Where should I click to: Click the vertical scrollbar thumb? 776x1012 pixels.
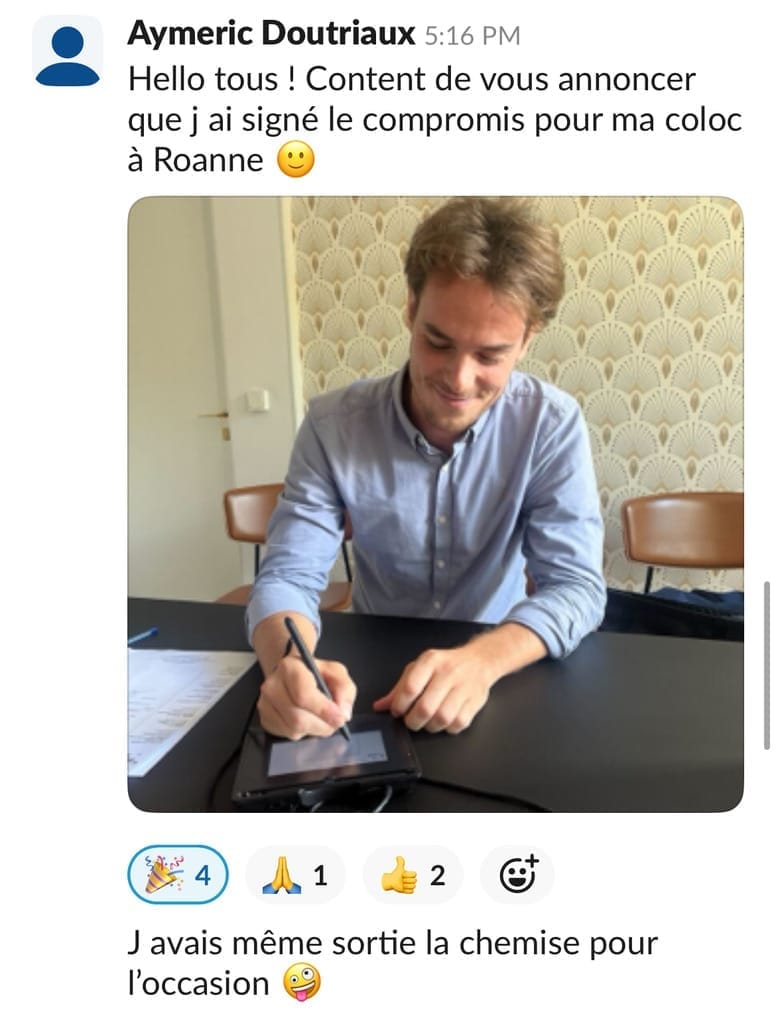766,665
